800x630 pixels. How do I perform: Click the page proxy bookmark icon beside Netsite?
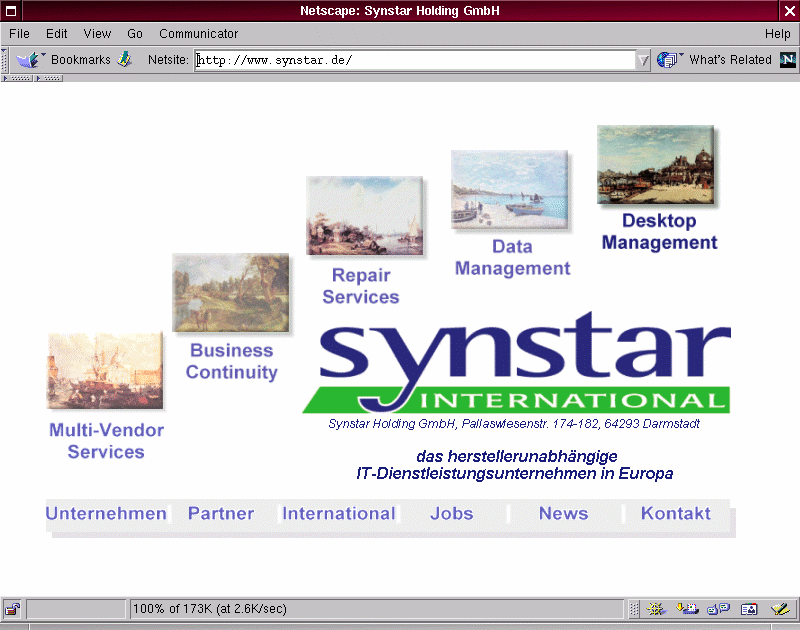[124, 60]
